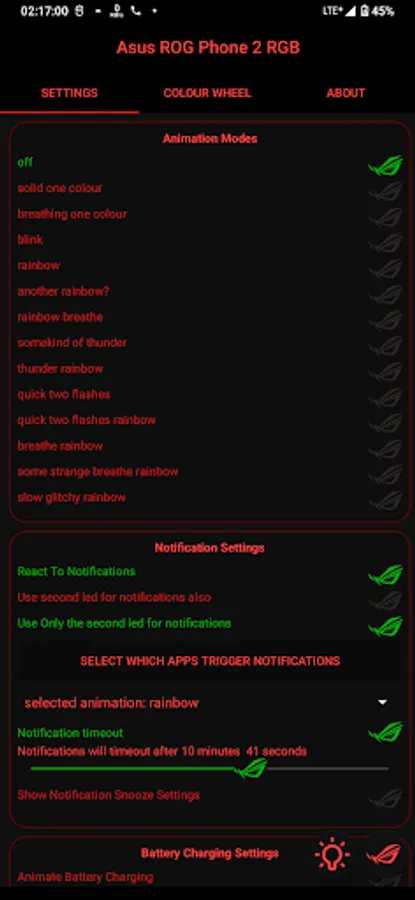The height and width of the screenshot is (900, 415).
Task: Tap the green ROG icon next to off
Action: point(385,166)
